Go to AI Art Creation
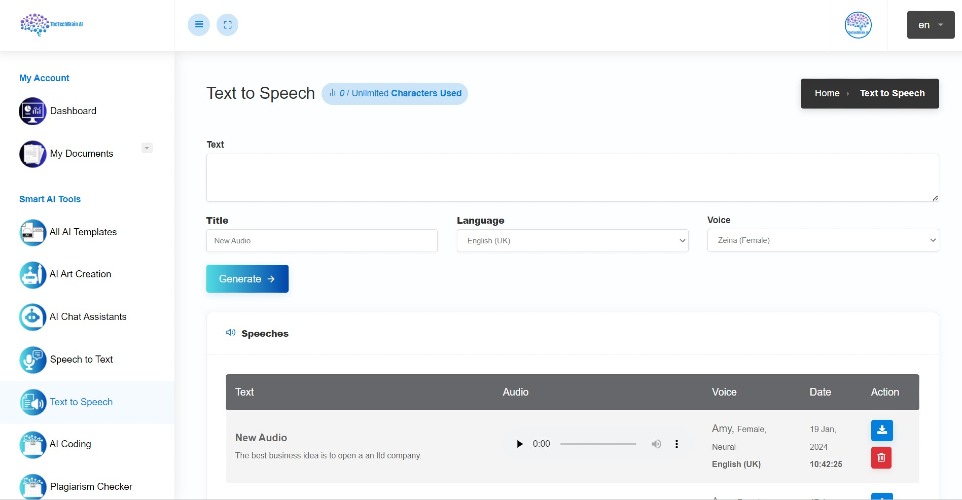962x500 pixels. click(80, 274)
